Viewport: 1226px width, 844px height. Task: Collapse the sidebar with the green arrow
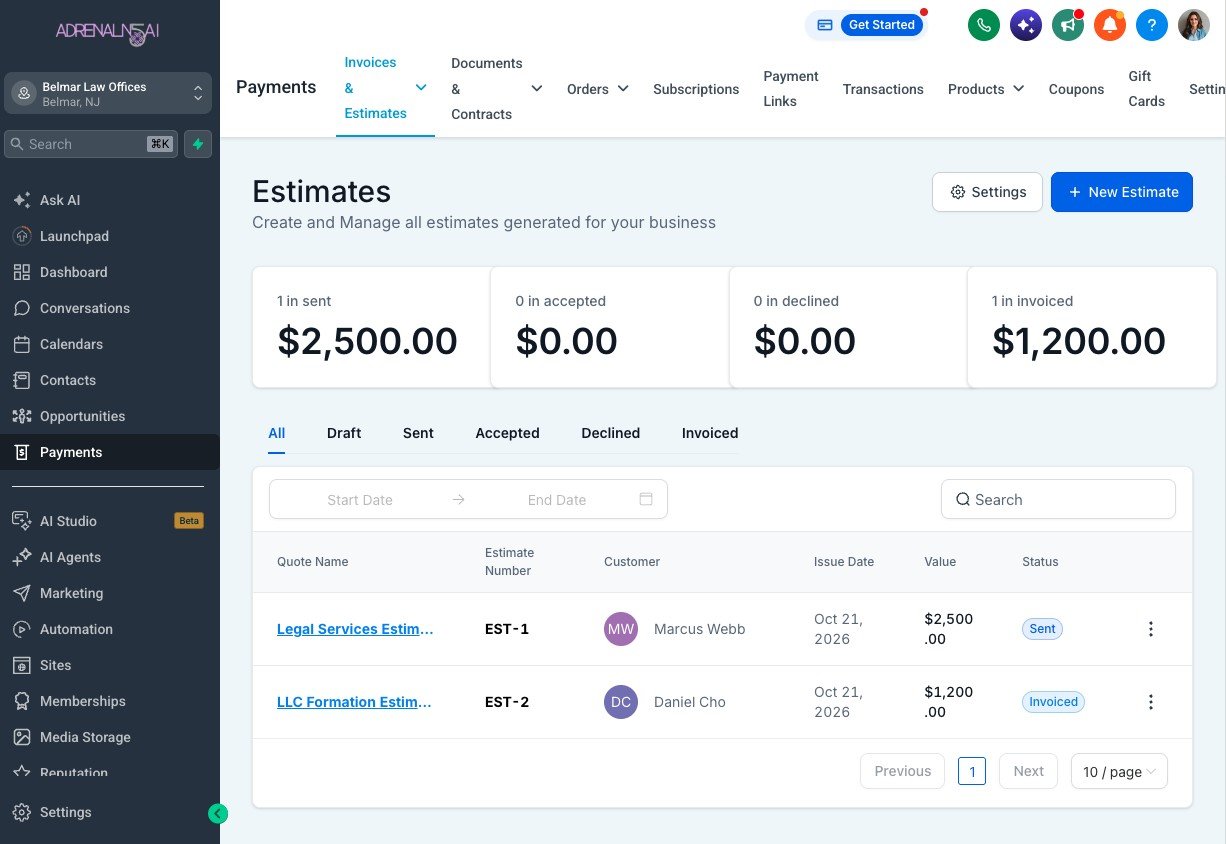point(218,814)
